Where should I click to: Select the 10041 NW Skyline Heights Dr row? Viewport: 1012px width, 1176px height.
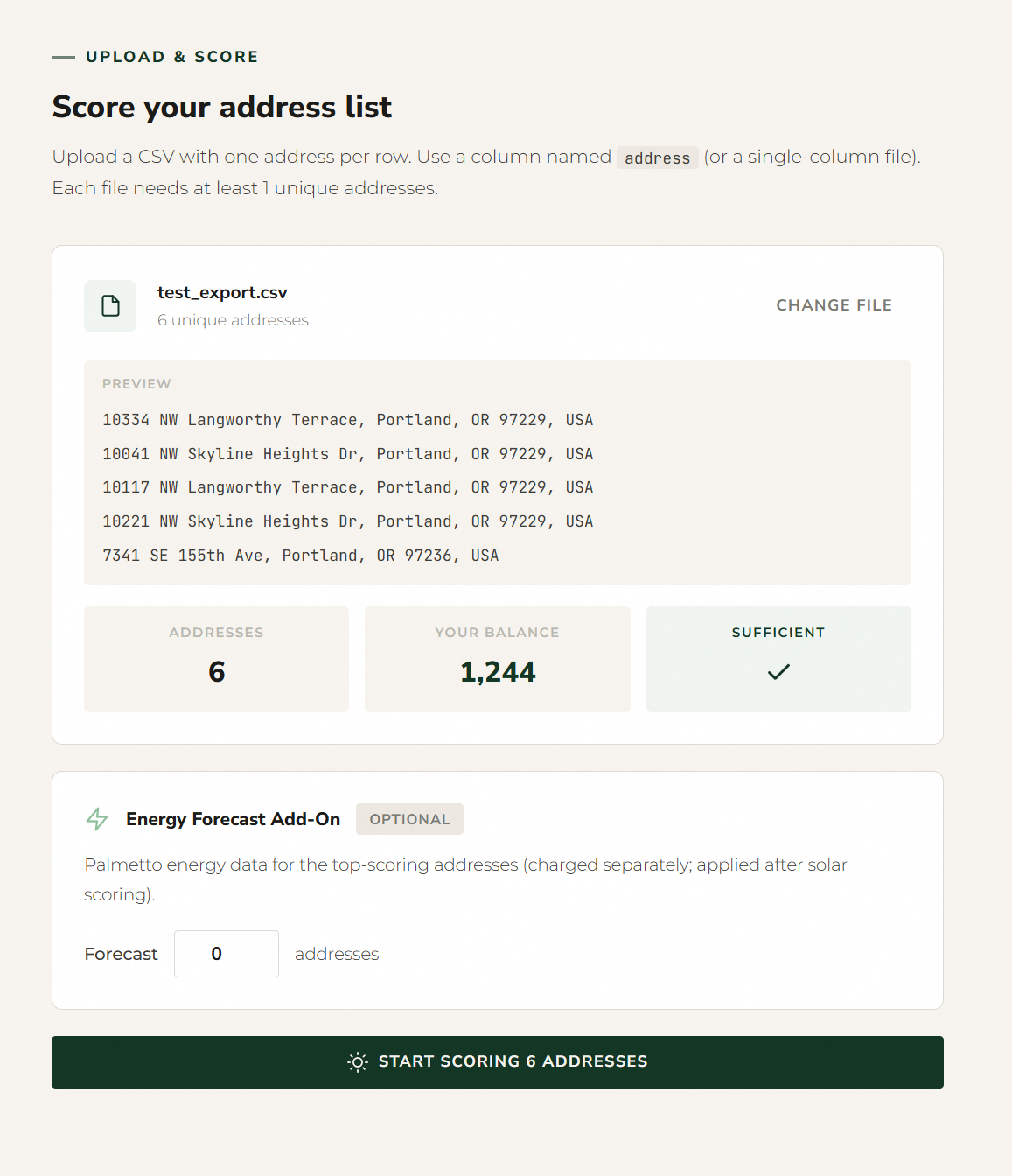coord(348,454)
